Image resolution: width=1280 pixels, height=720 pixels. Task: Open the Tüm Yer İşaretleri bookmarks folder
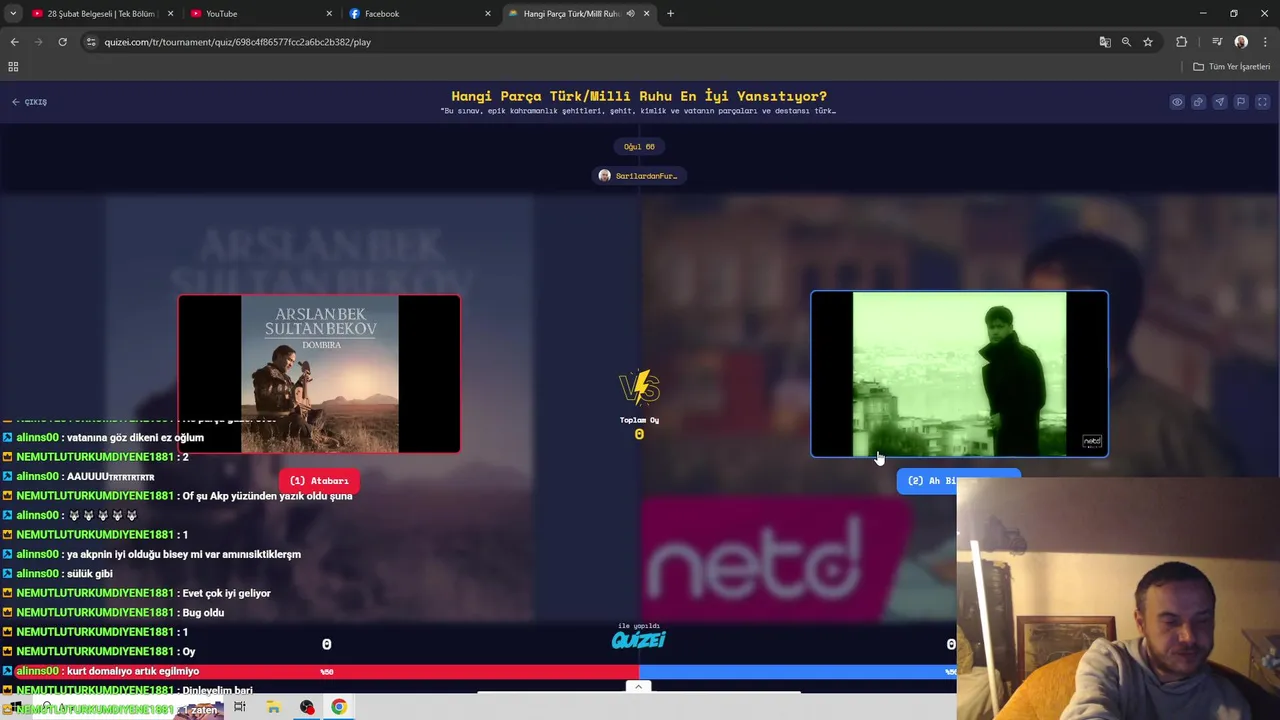(1231, 67)
